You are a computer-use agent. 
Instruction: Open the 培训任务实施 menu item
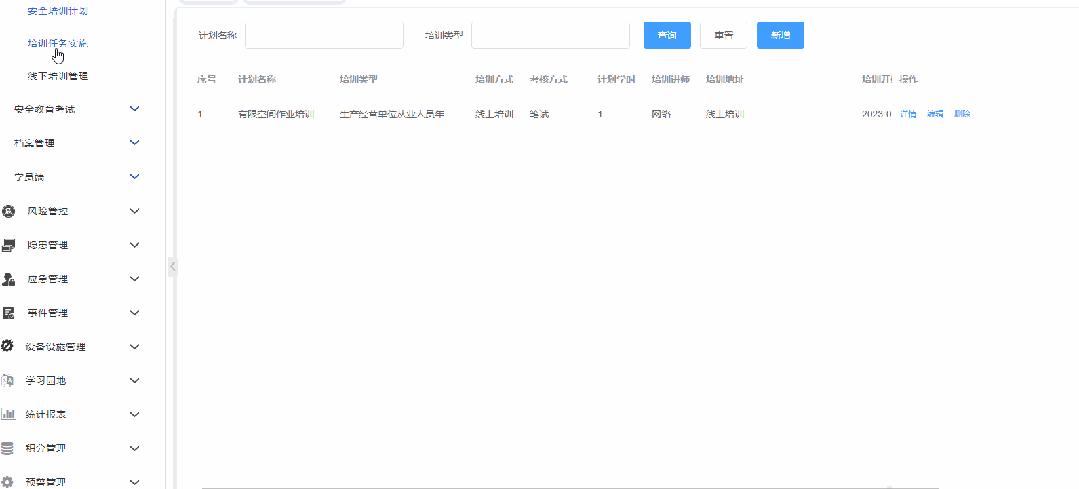tap(57, 43)
